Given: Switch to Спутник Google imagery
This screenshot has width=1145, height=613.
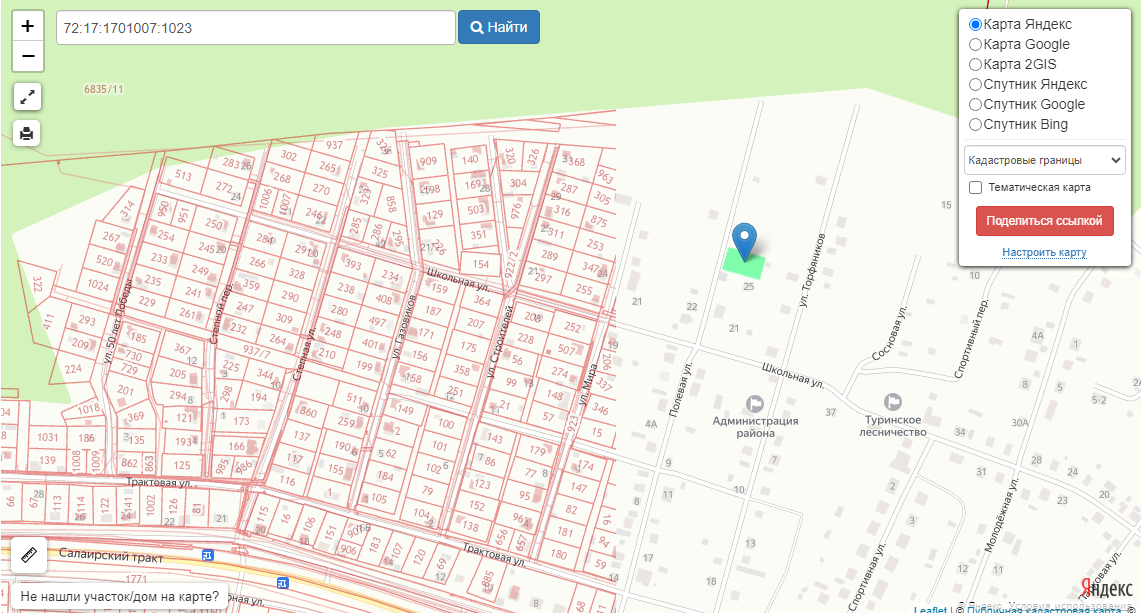Looking at the screenshot, I should [975, 105].
